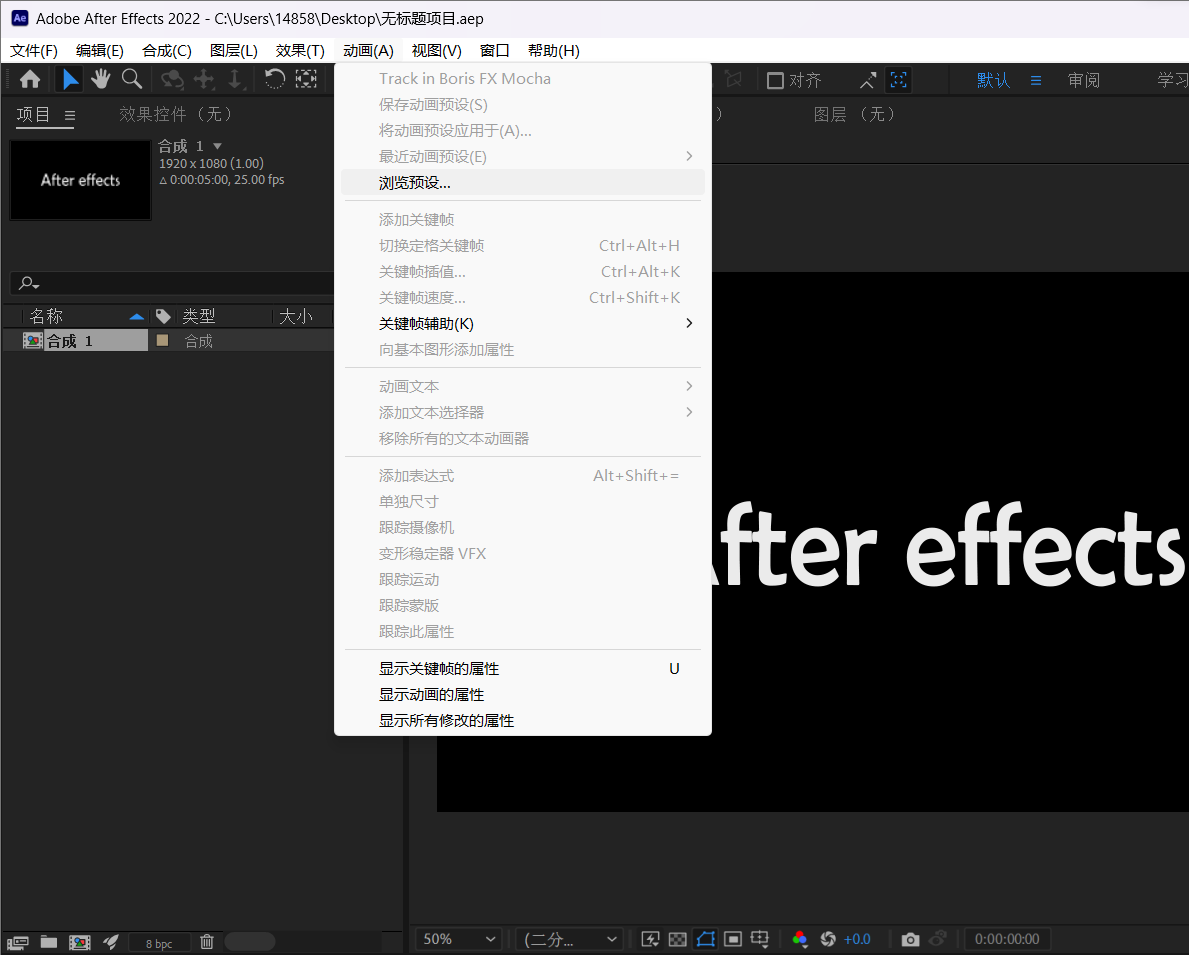
Task: Select the Dolly camera tool
Action: coord(235,79)
